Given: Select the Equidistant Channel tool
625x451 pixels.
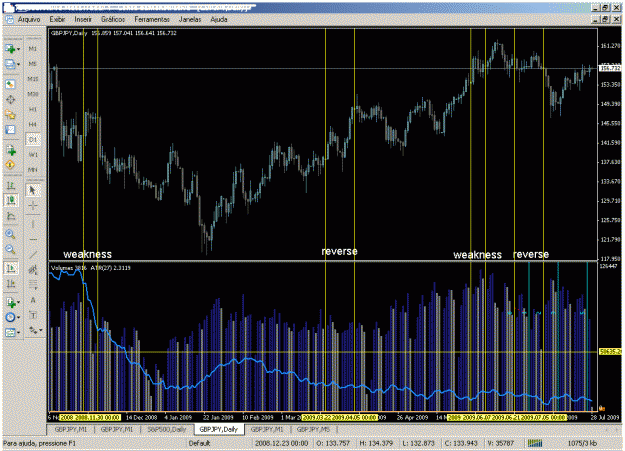Looking at the screenshot, I should tap(33, 270).
